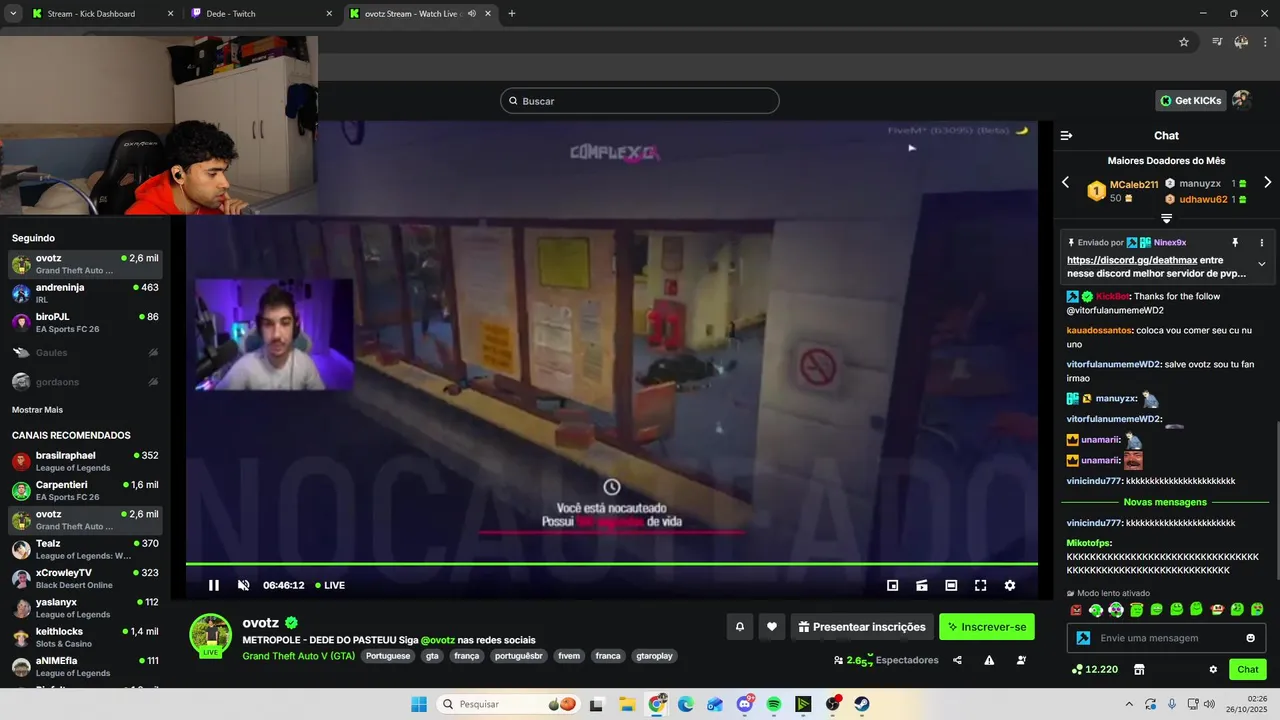Insert last crying green emote in row

click(x=1257, y=609)
